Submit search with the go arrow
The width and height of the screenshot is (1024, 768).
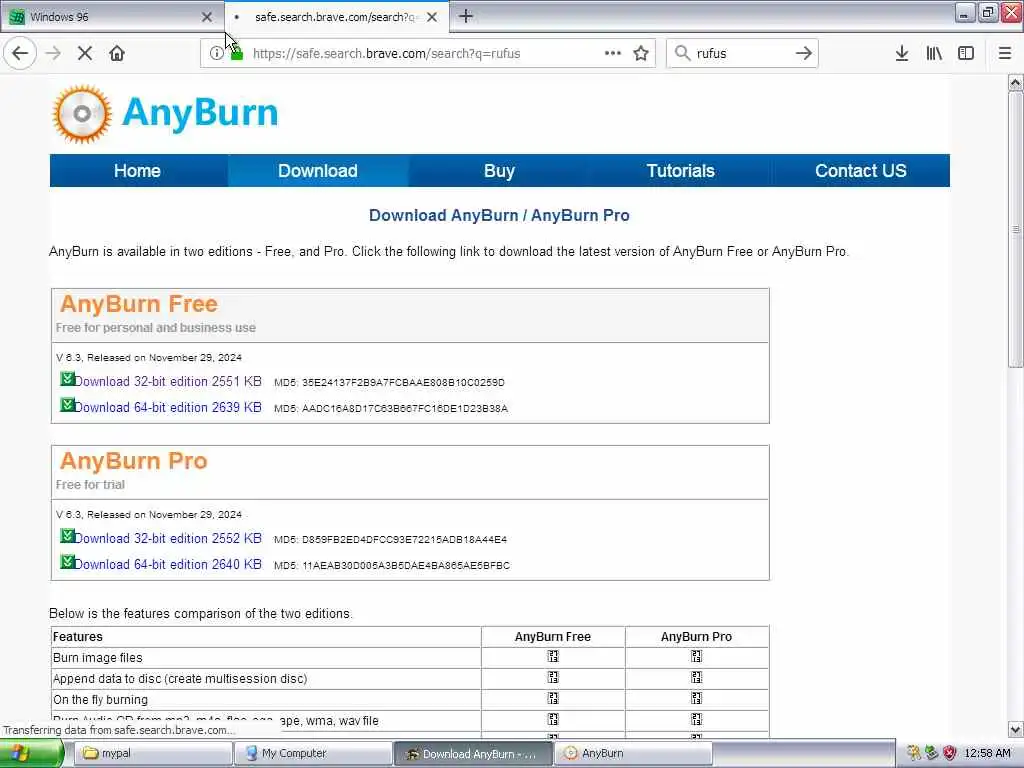[804, 53]
